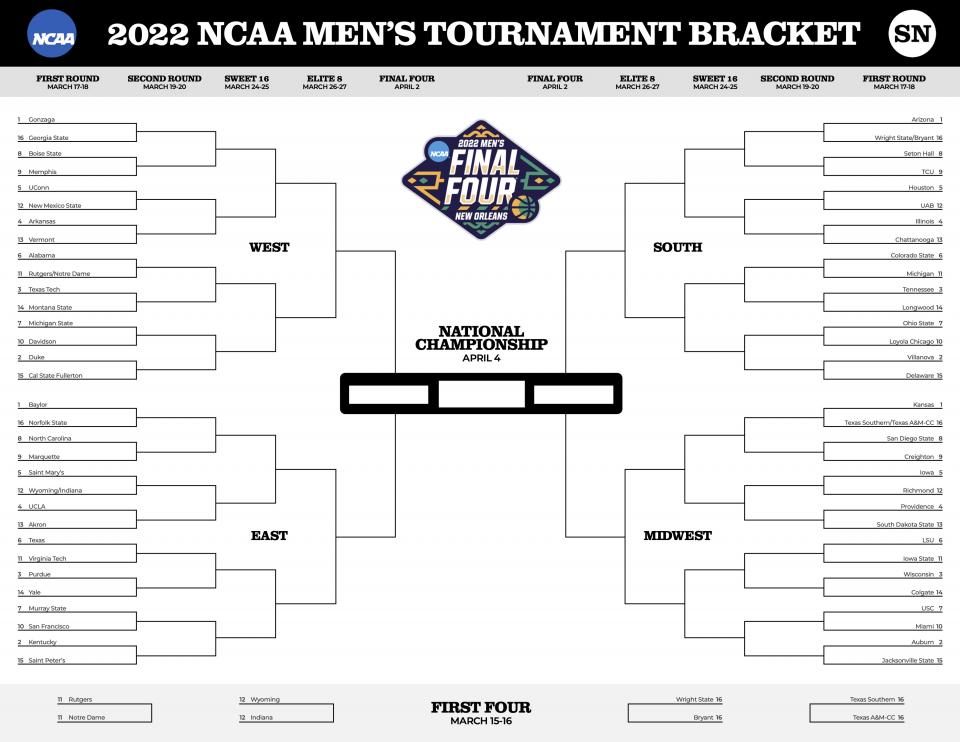The height and width of the screenshot is (742, 960).
Task: Click the SN Sporting News logo
Action: (912, 34)
